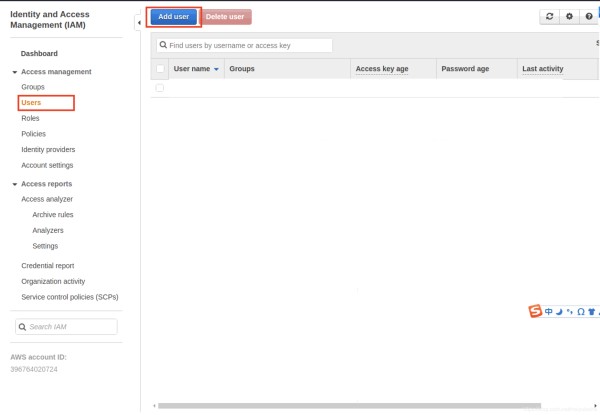
Task: Click the shirt skin icon in IME toolbar
Action: pyautogui.click(x=591, y=312)
